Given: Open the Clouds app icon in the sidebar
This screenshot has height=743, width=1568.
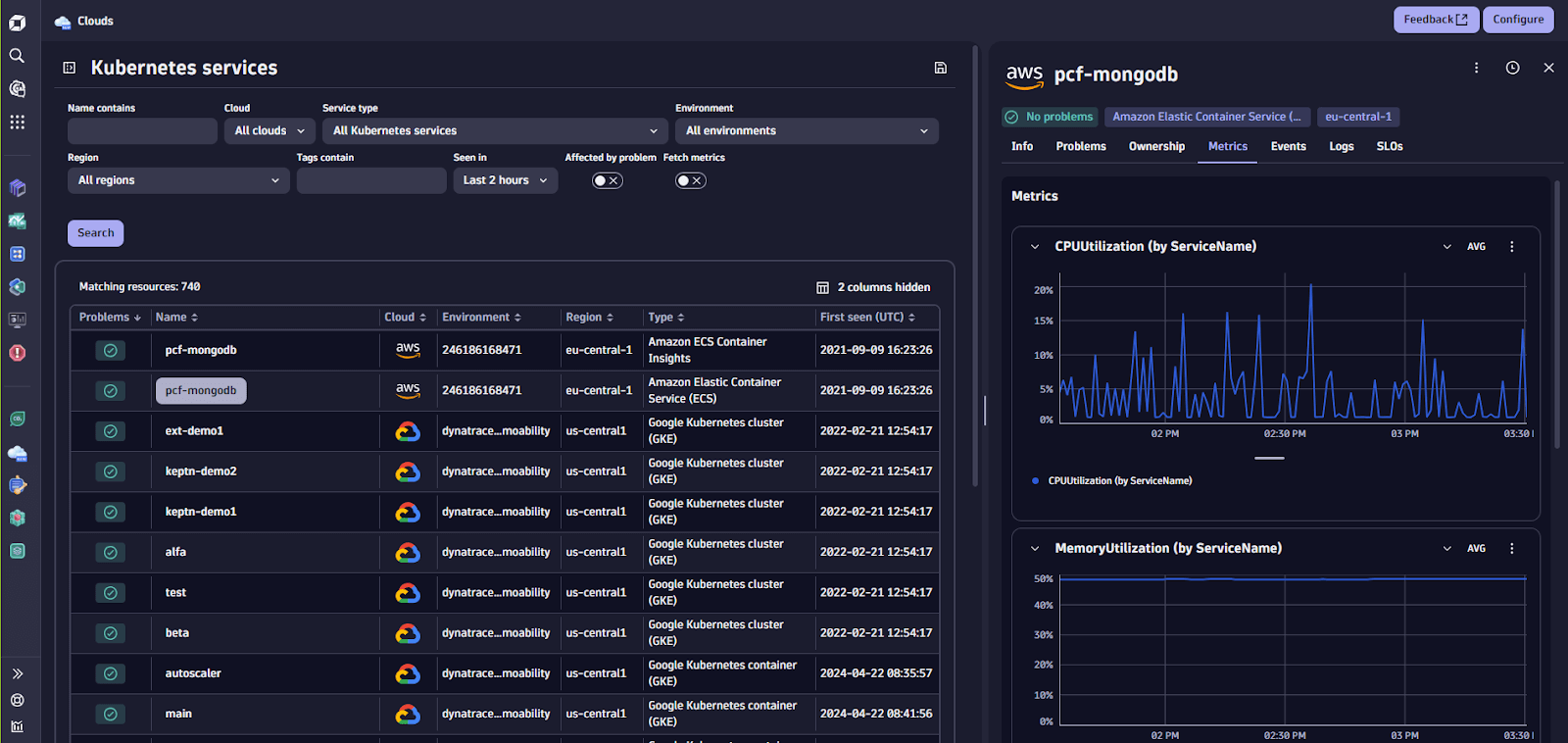Looking at the screenshot, I should 17,453.
